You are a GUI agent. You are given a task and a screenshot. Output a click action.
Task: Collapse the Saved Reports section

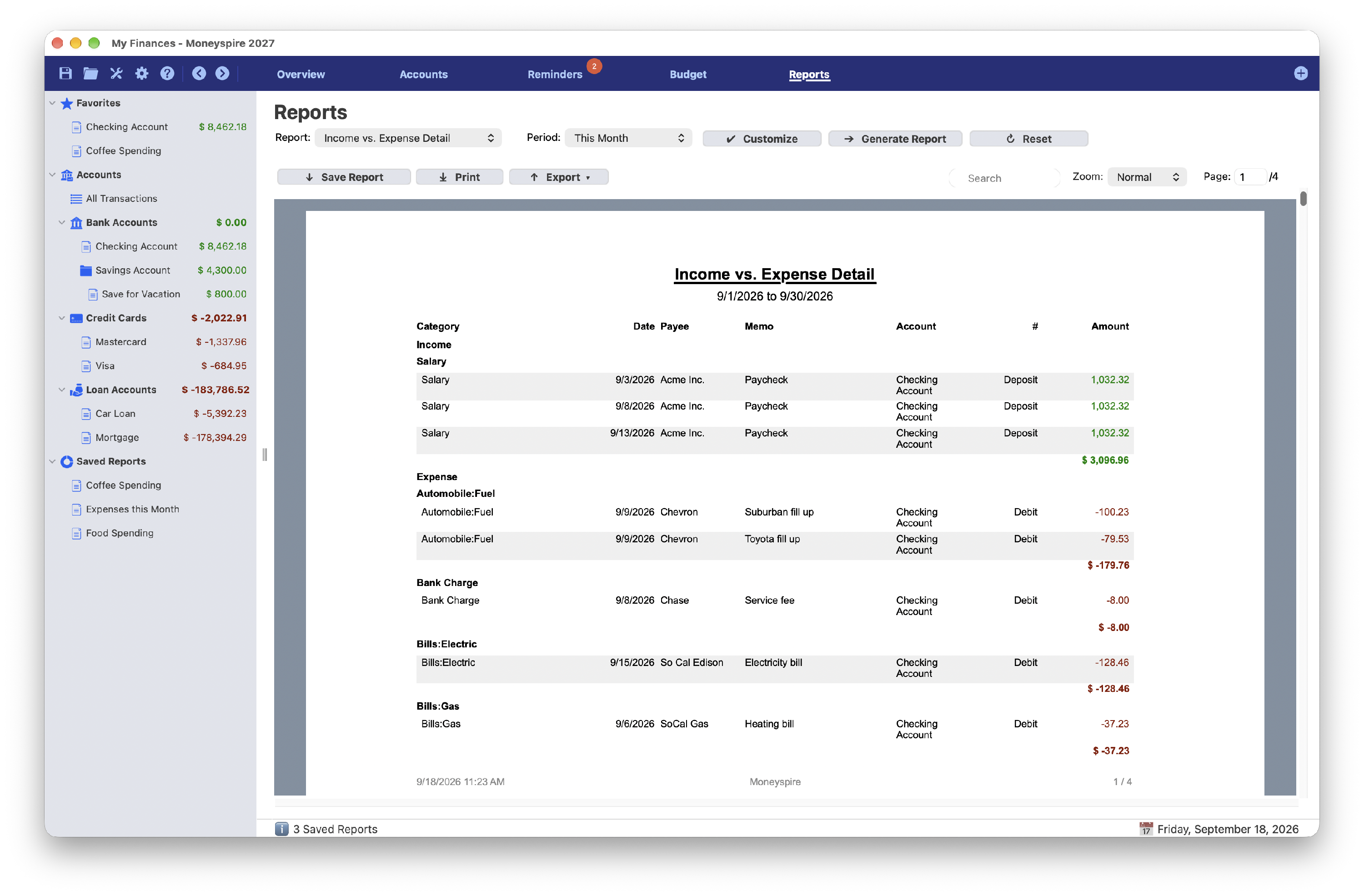(52, 461)
